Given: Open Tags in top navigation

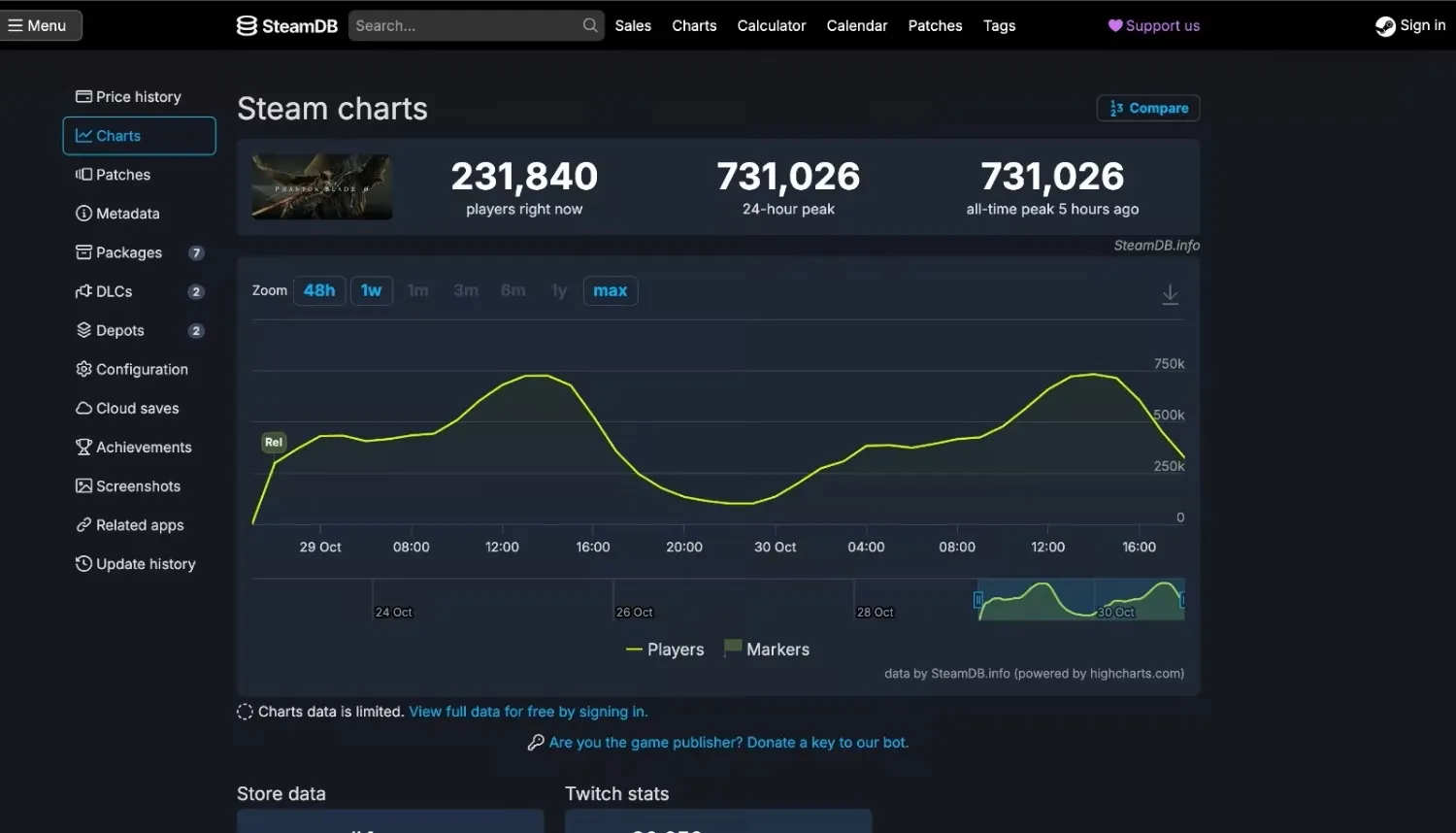Looking at the screenshot, I should point(999,25).
